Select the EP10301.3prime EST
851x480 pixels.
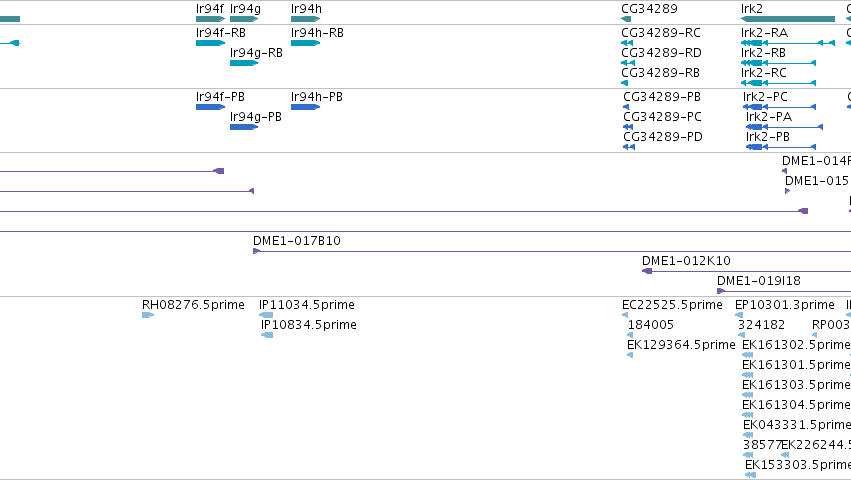point(785,305)
